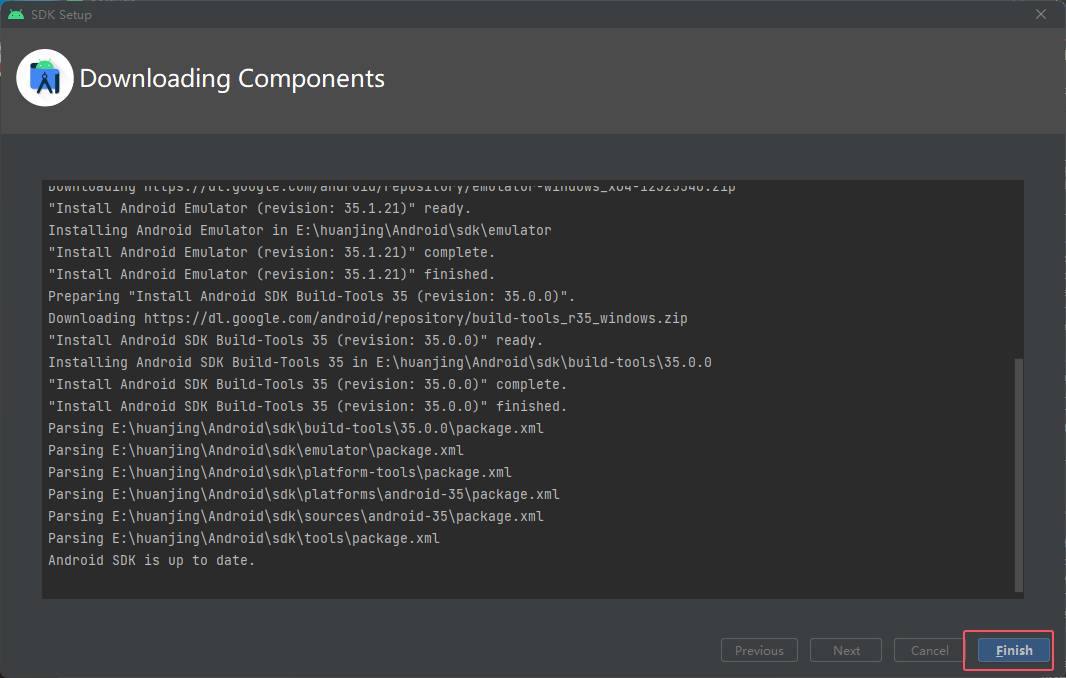Image resolution: width=1066 pixels, height=678 pixels.
Task: Click the 'Parsing ...\sdk\emulator\package.xml' line
Action: coord(256,450)
